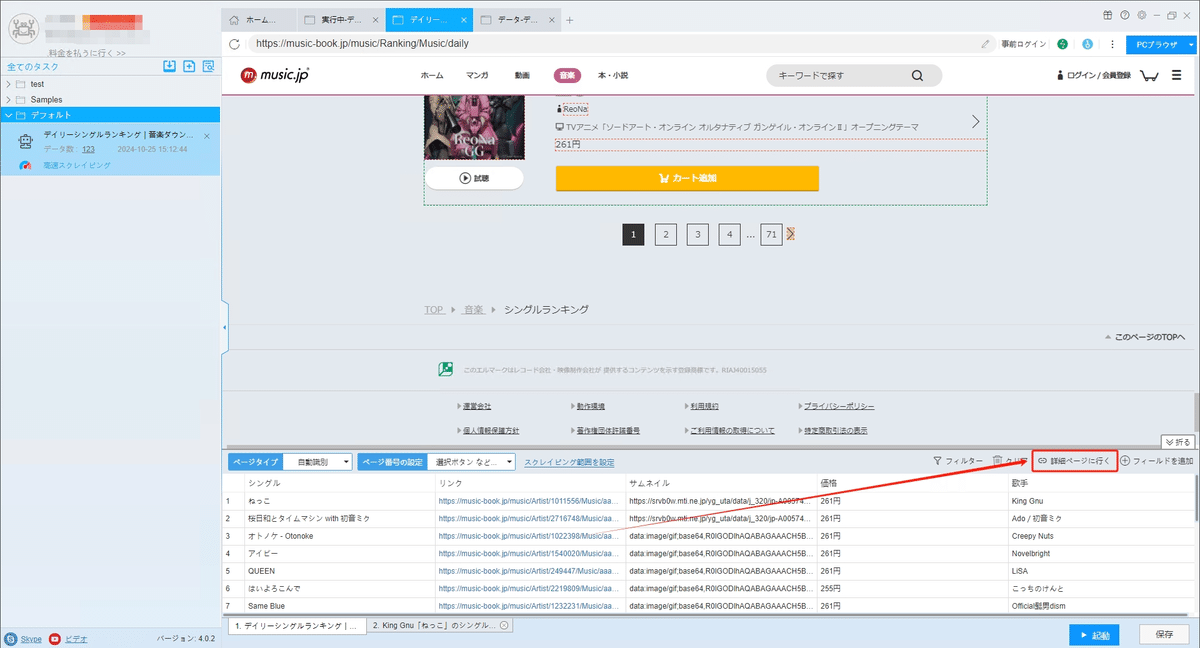Screen dimensions: 1200x648
Task: Click the フィルター button
Action: [x=958, y=461]
